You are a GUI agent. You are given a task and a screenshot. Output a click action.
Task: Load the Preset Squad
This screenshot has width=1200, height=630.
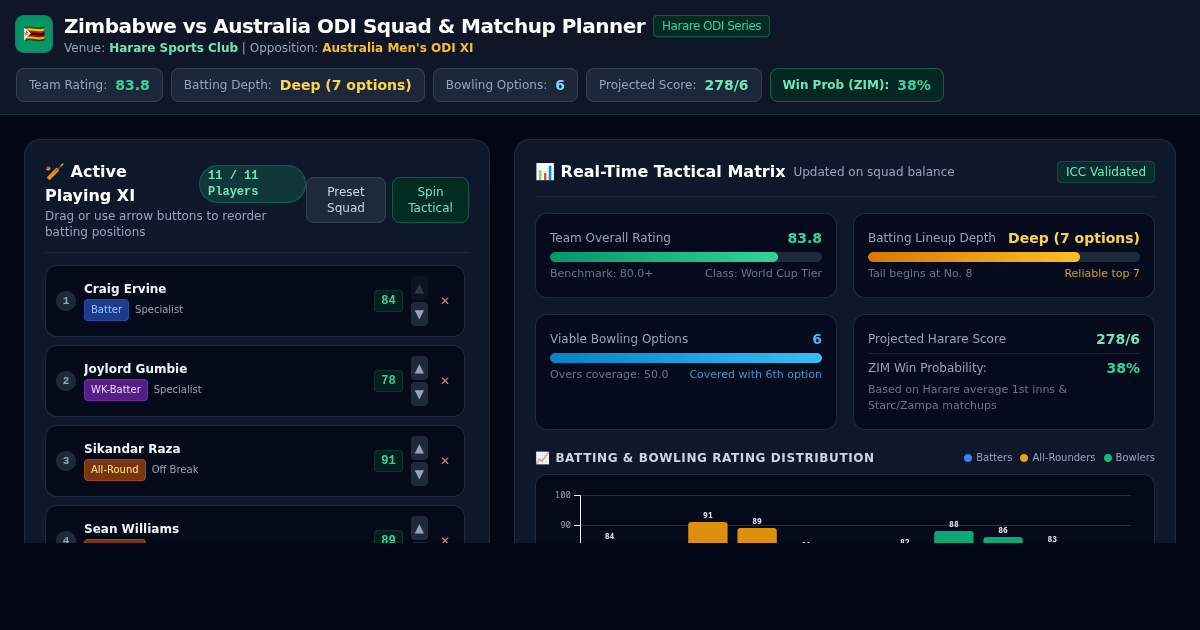point(346,200)
